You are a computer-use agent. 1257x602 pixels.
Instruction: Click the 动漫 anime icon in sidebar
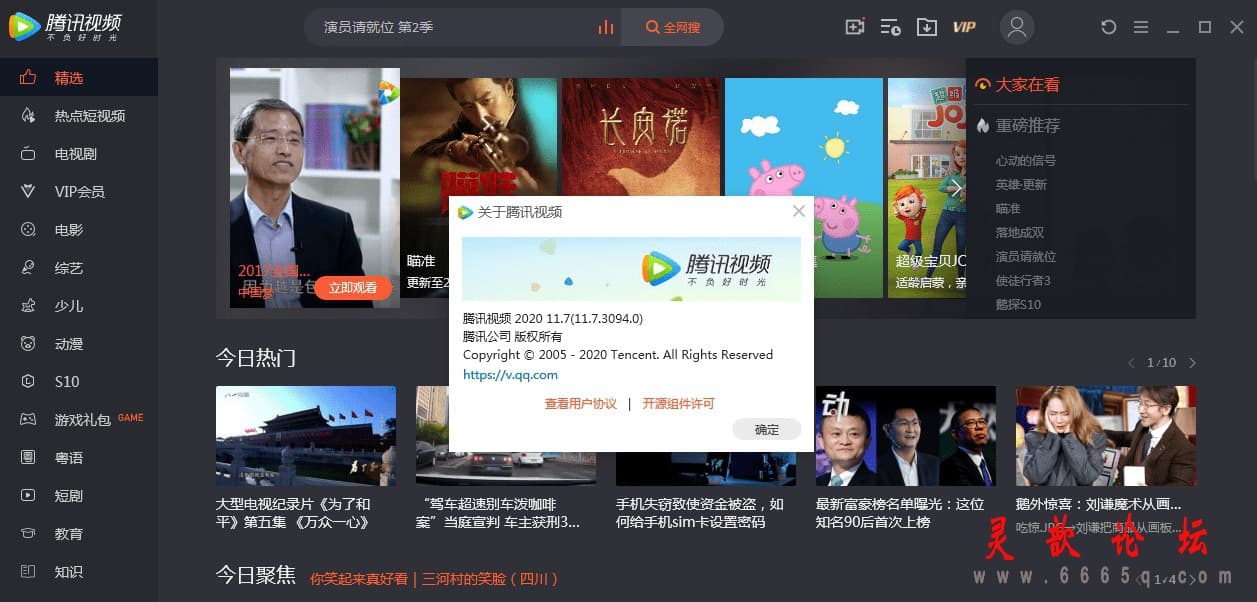(28, 344)
